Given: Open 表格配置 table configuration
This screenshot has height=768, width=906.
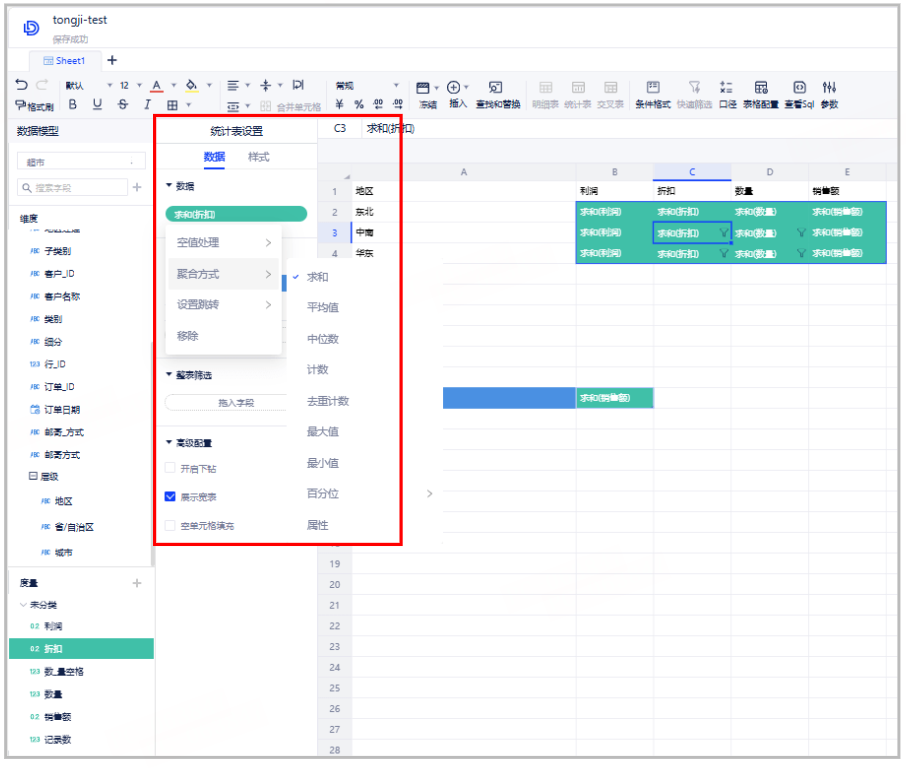Looking at the screenshot, I should click(x=761, y=94).
